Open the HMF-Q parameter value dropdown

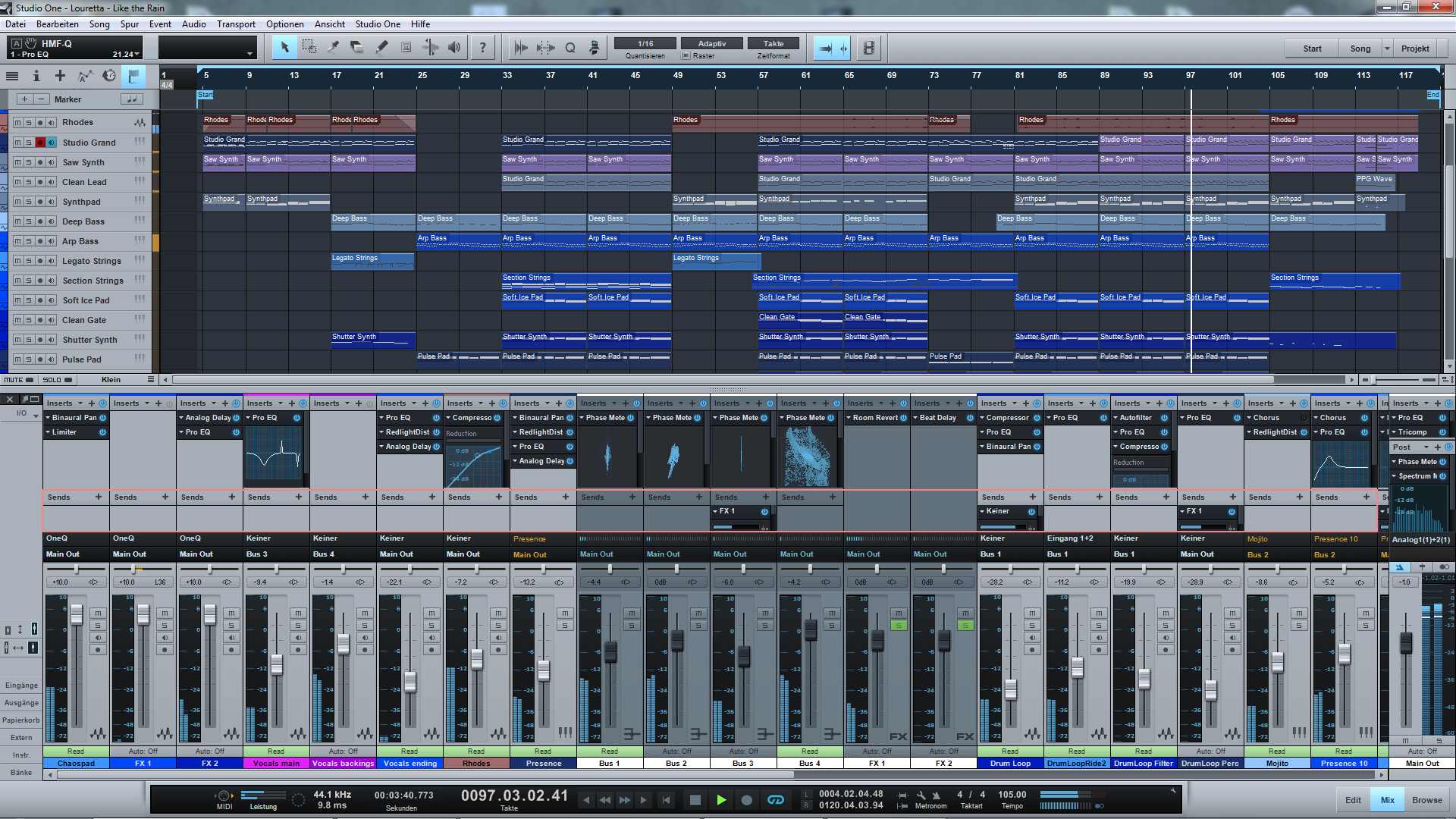click(137, 55)
